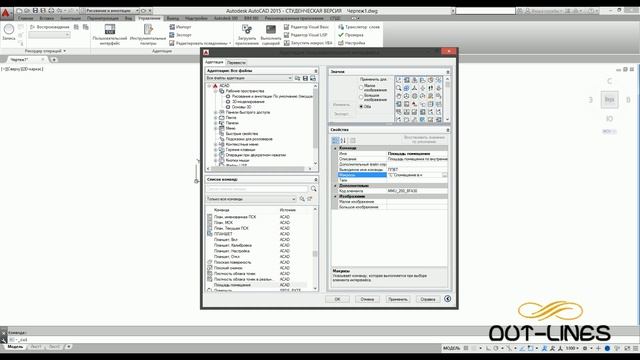The height and width of the screenshot is (360, 640).
Task: Click Проверка checkmark item in ribbon
Action: [x=351, y=35]
